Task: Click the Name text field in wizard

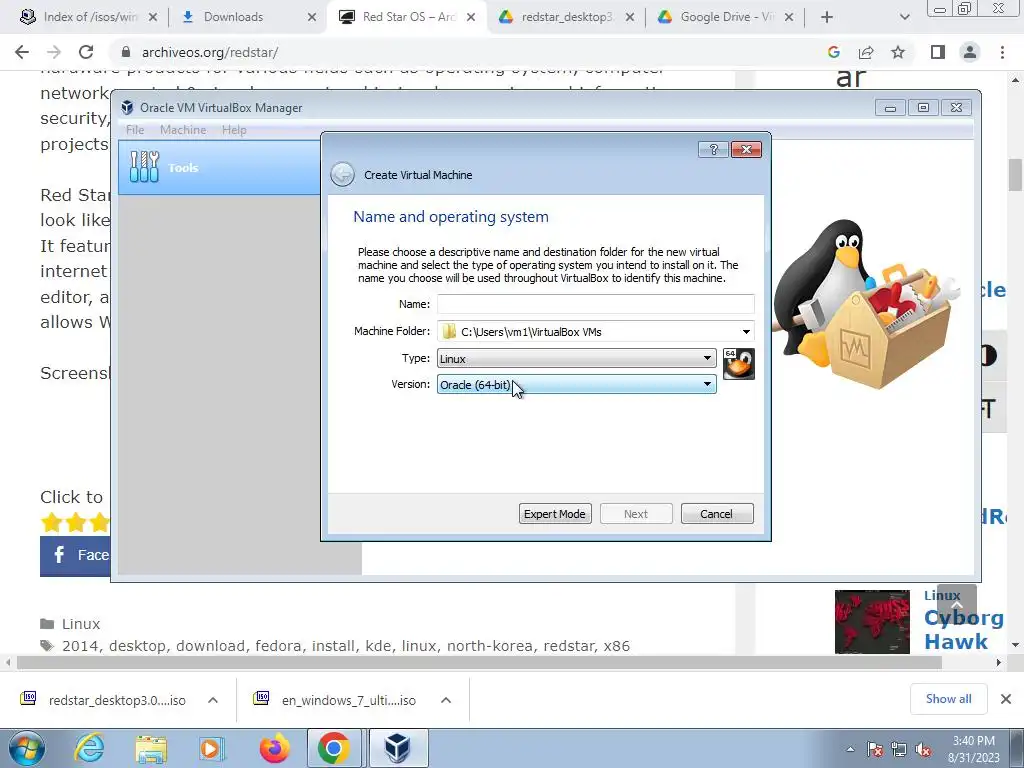Action: tap(596, 304)
